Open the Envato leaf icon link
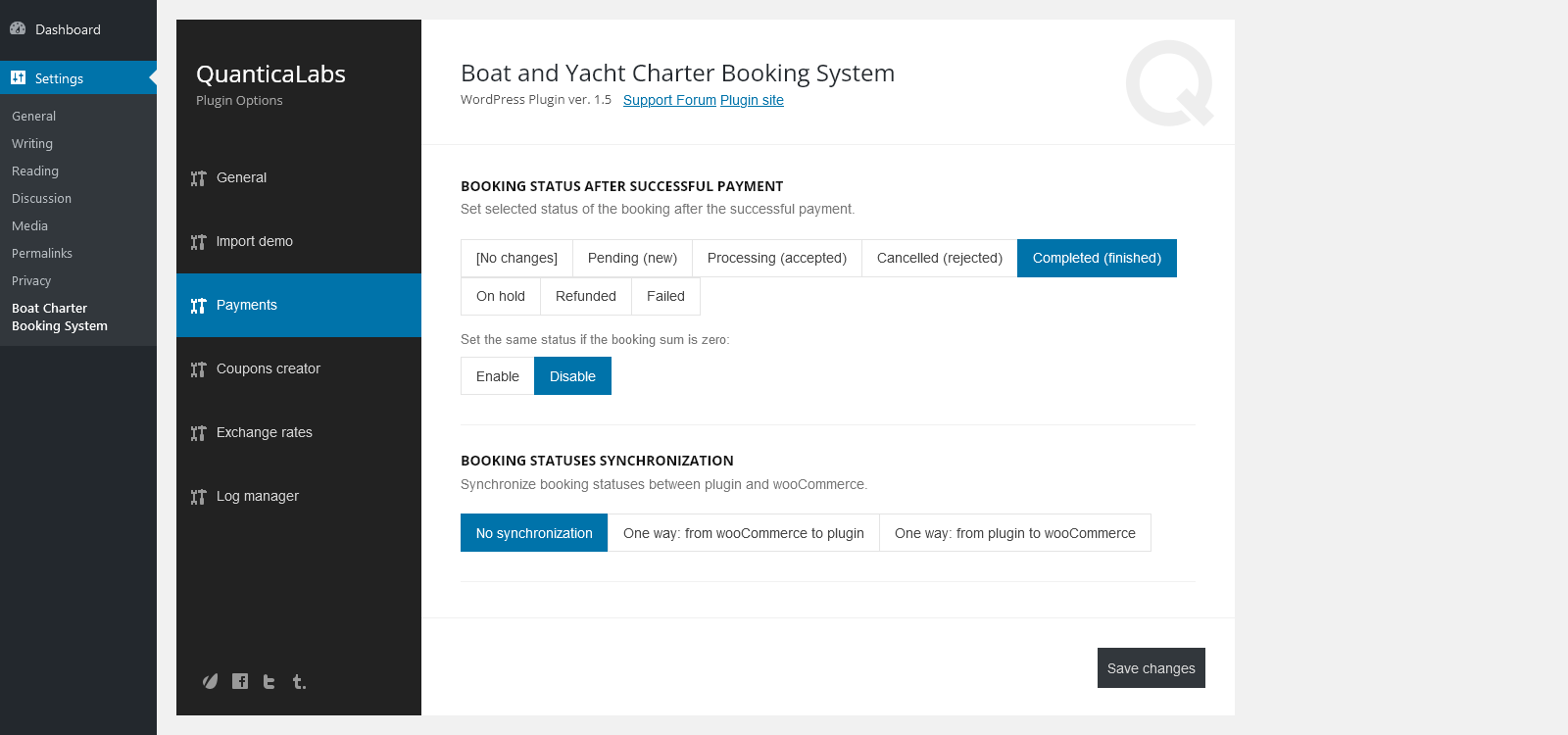 point(210,681)
